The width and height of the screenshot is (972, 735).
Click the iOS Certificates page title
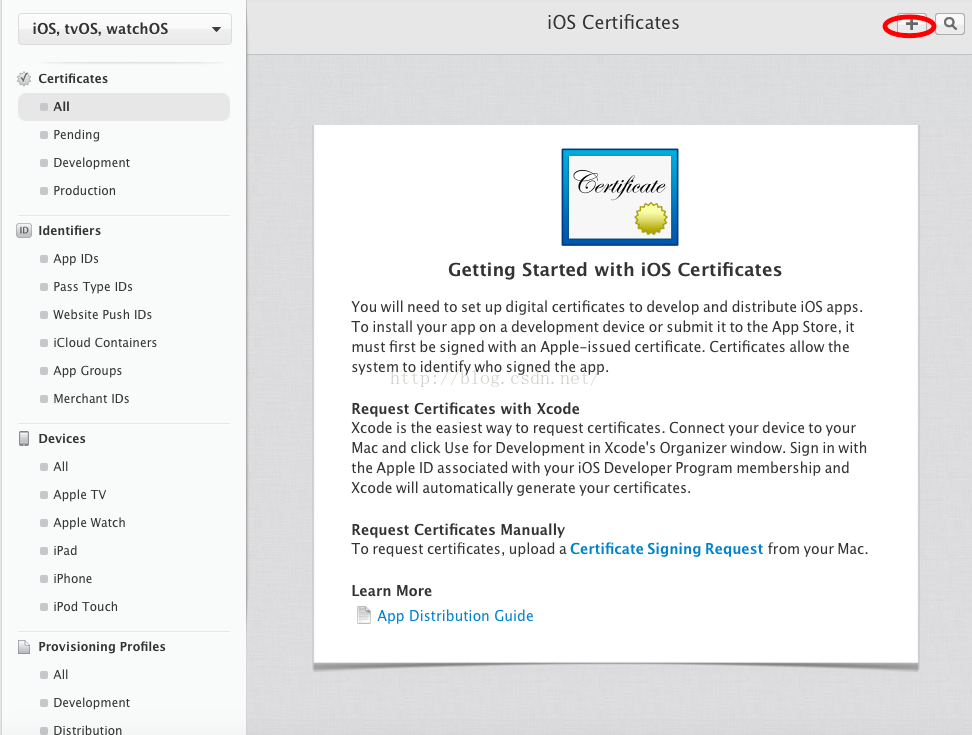click(613, 23)
